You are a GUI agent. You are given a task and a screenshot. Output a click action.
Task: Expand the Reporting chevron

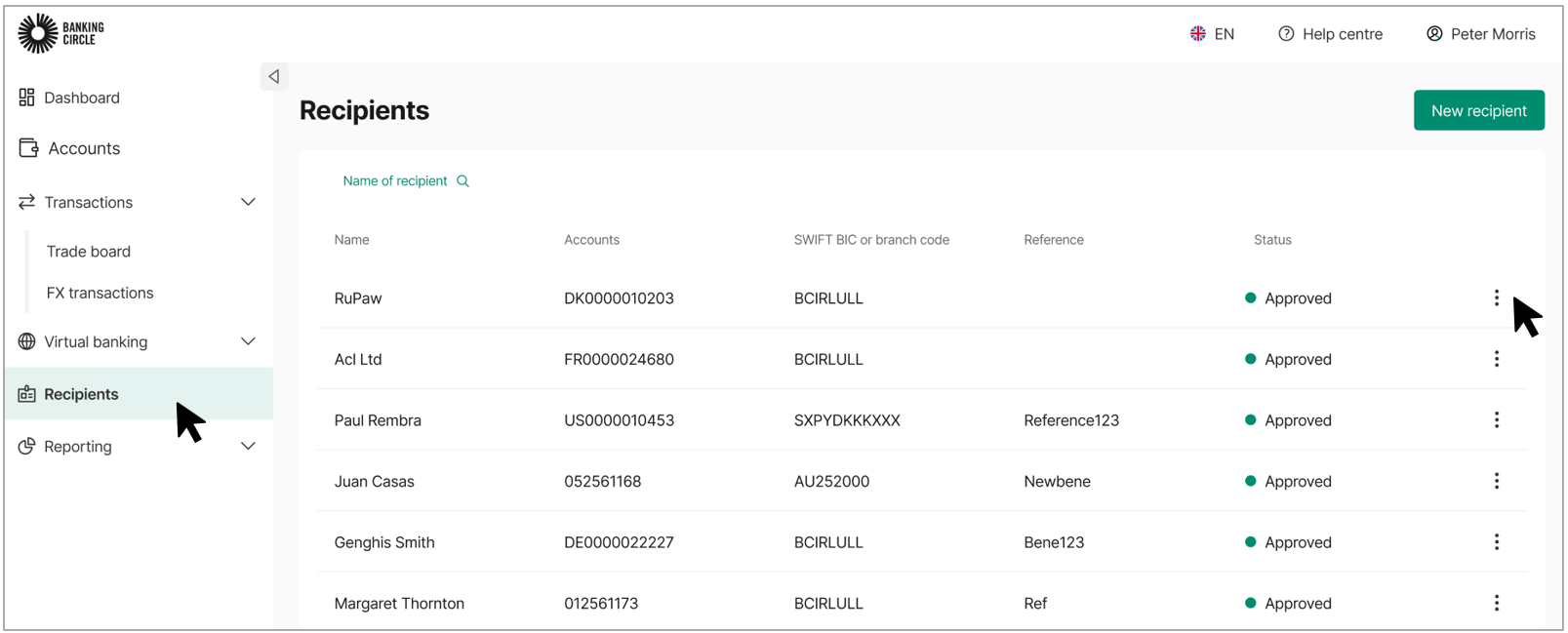pyautogui.click(x=248, y=446)
